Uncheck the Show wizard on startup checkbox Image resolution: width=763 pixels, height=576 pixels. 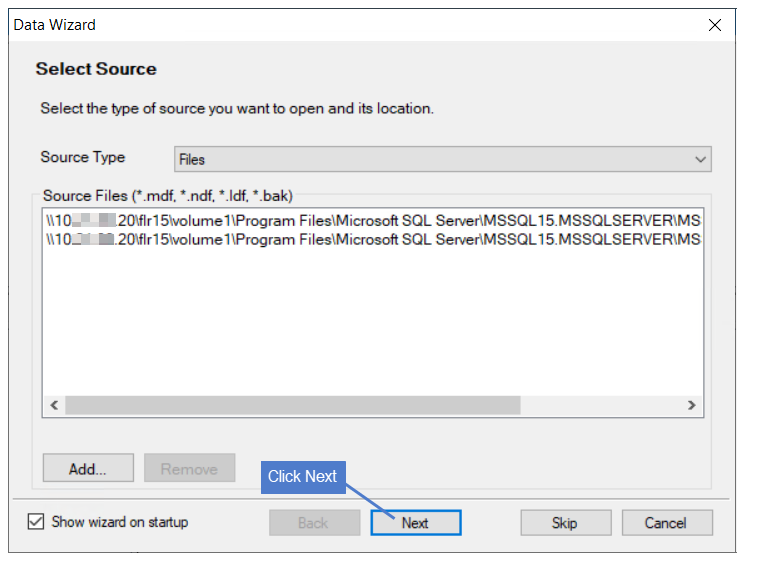click(x=36, y=522)
